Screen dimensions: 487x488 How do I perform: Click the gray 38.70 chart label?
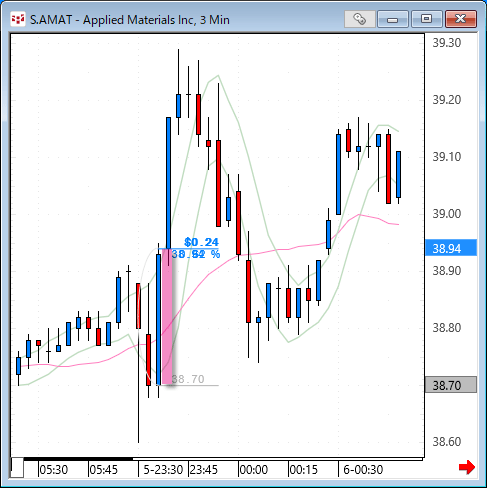[x=188, y=379]
